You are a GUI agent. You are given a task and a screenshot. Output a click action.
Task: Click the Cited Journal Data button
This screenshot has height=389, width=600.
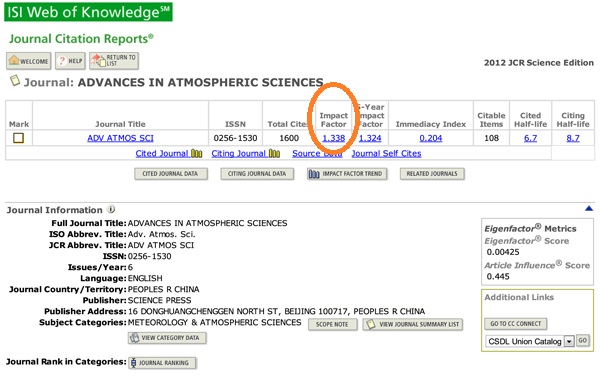tap(171, 174)
